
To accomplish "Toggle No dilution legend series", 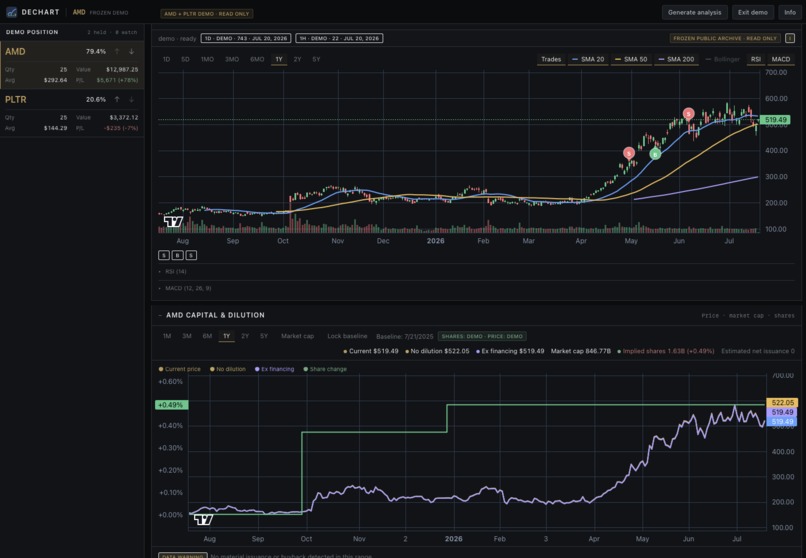I will click(228, 369).
